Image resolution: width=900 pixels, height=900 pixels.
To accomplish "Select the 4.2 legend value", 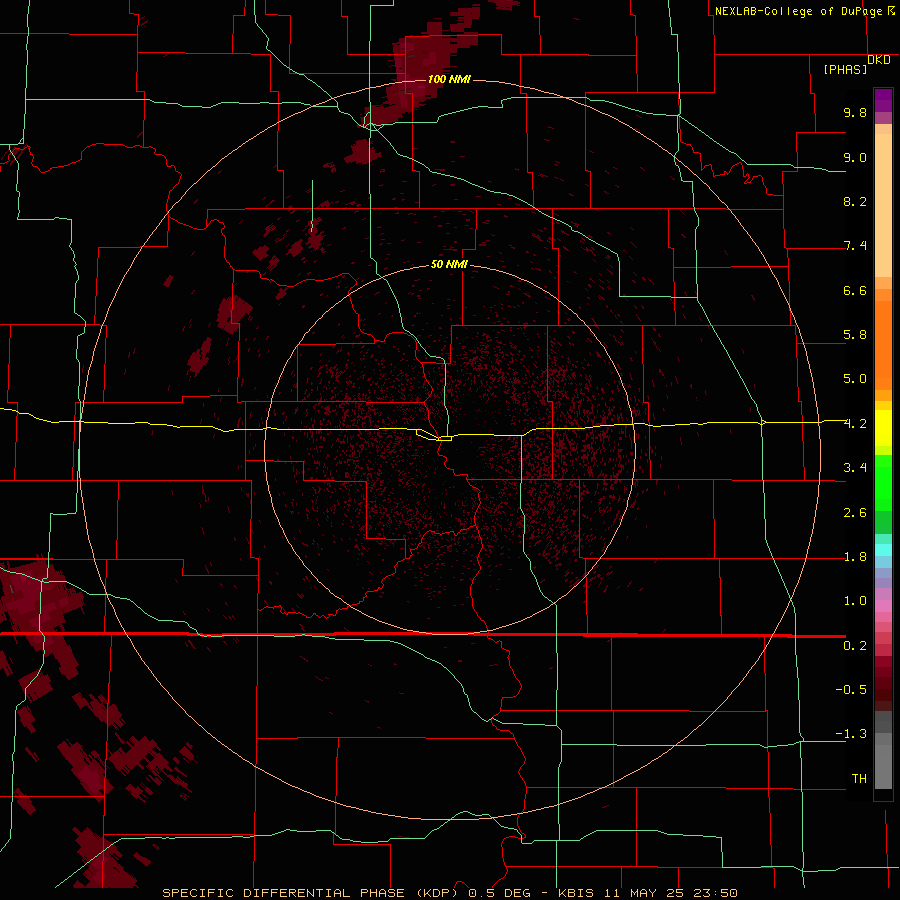I will coord(855,424).
